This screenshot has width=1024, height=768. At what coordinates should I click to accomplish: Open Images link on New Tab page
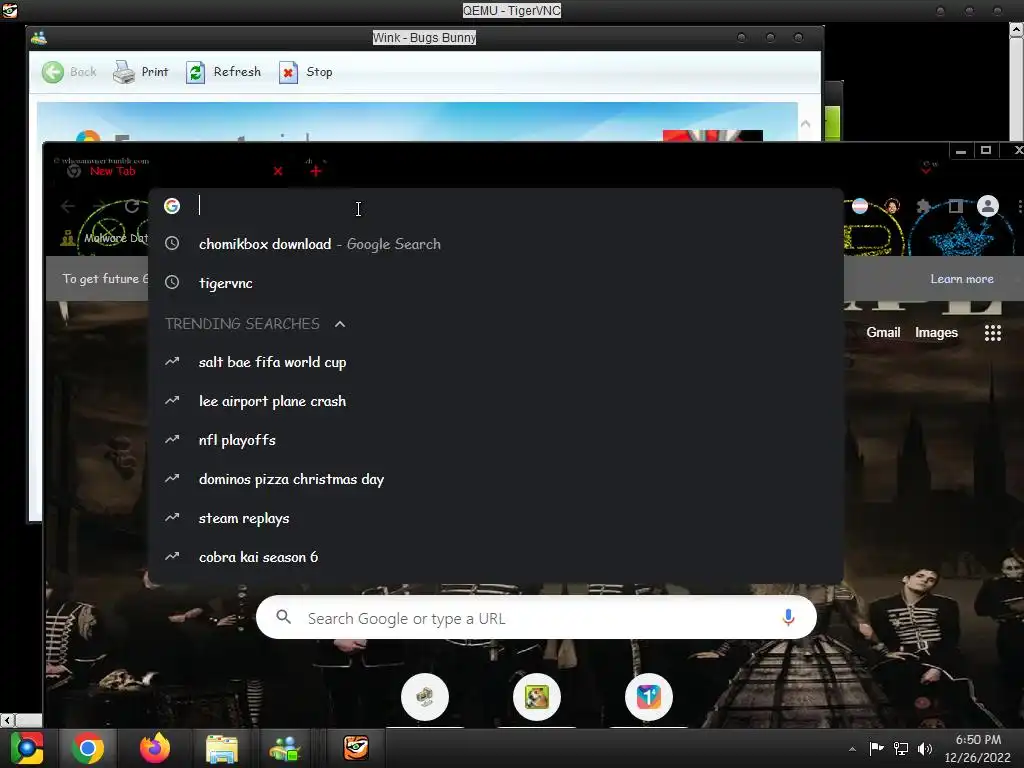coord(936,332)
